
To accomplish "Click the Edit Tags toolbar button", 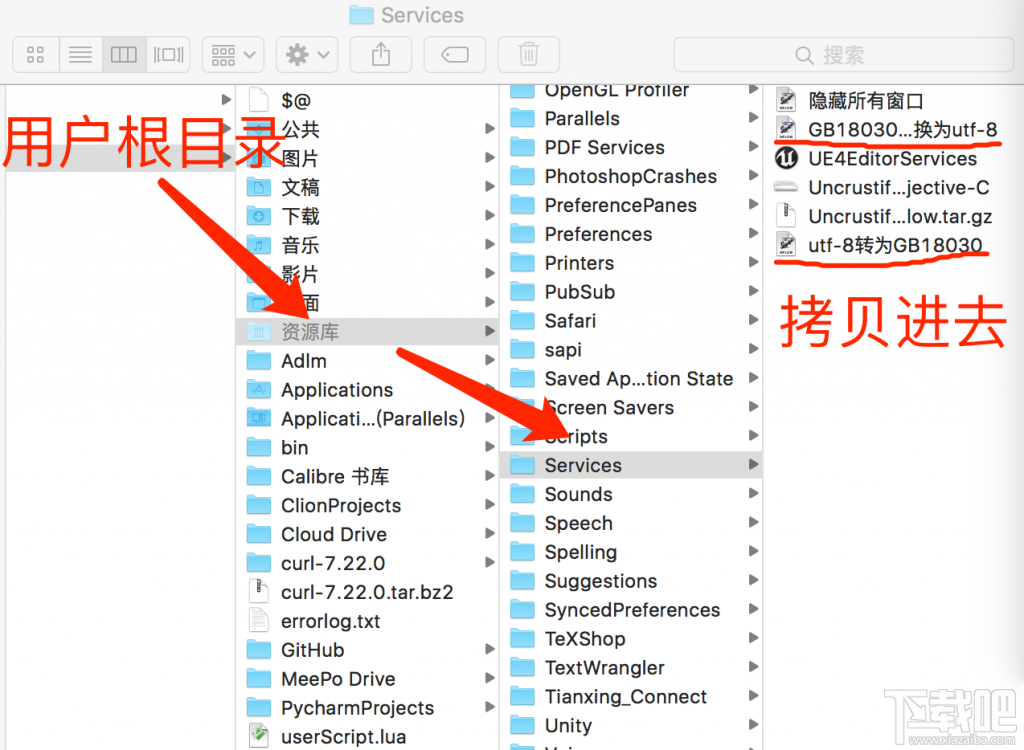I will click(x=455, y=54).
